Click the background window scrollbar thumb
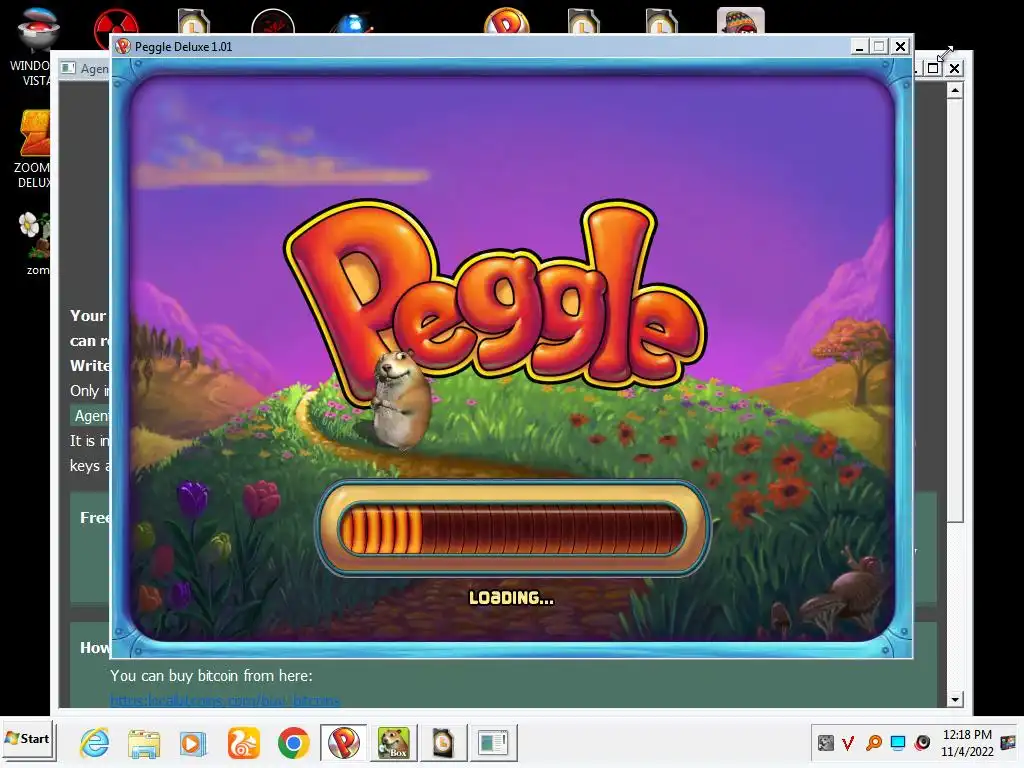Image resolution: width=1024 pixels, height=768 pixels. 955,310
